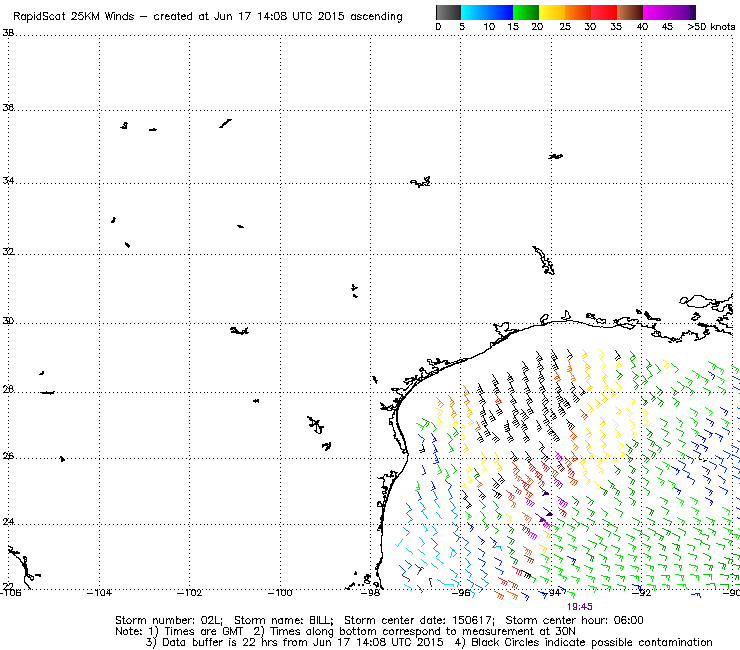Click the -98 longitude axis label

(x=370, y=593)
